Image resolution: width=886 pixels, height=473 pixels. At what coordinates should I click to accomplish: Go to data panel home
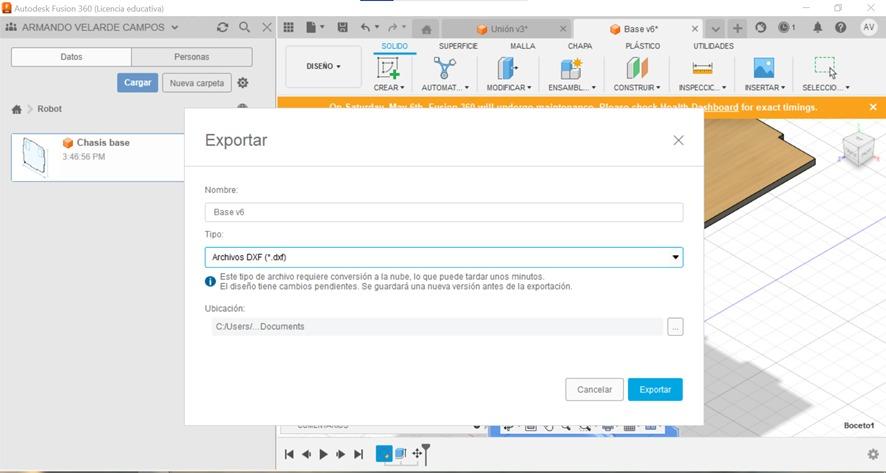pyautogui.click(x=16, y=109)
